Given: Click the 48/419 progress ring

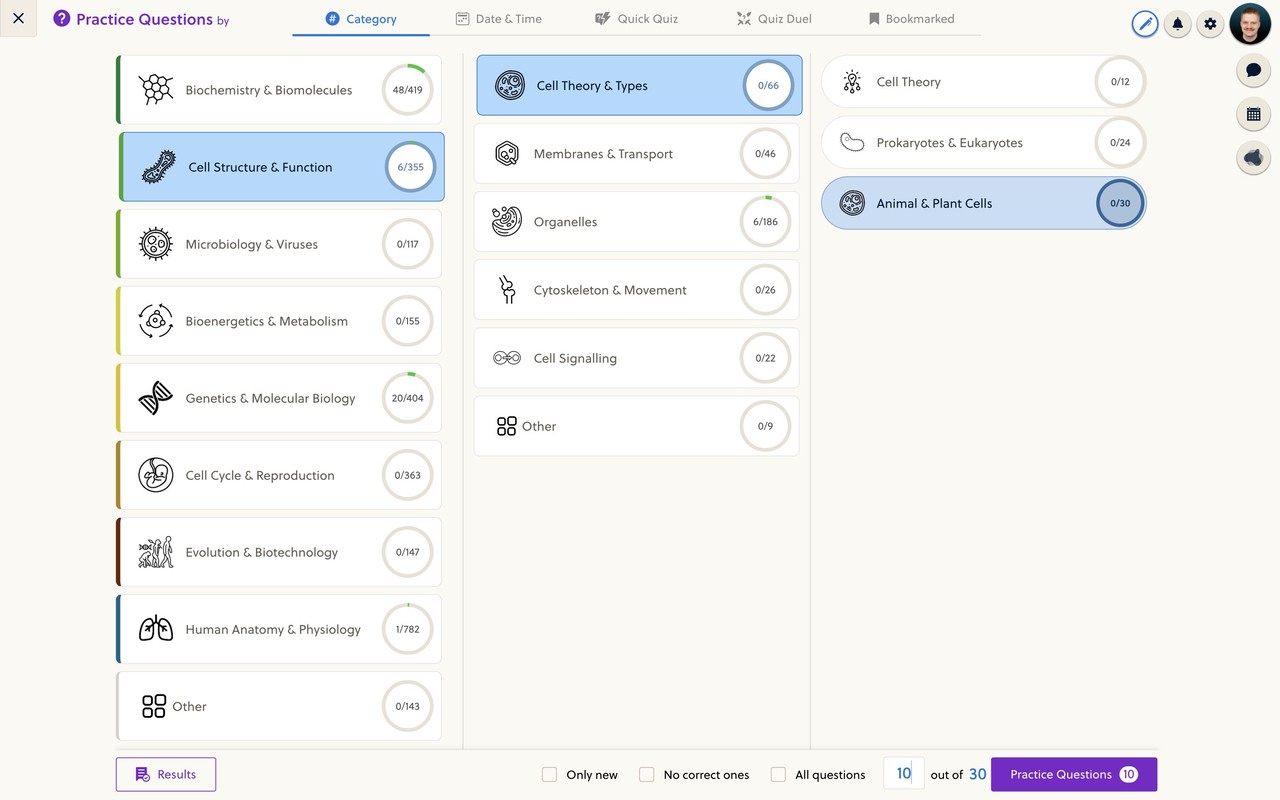Looking at the screenshot, I should pyautogui.click(x=408, y=90).
